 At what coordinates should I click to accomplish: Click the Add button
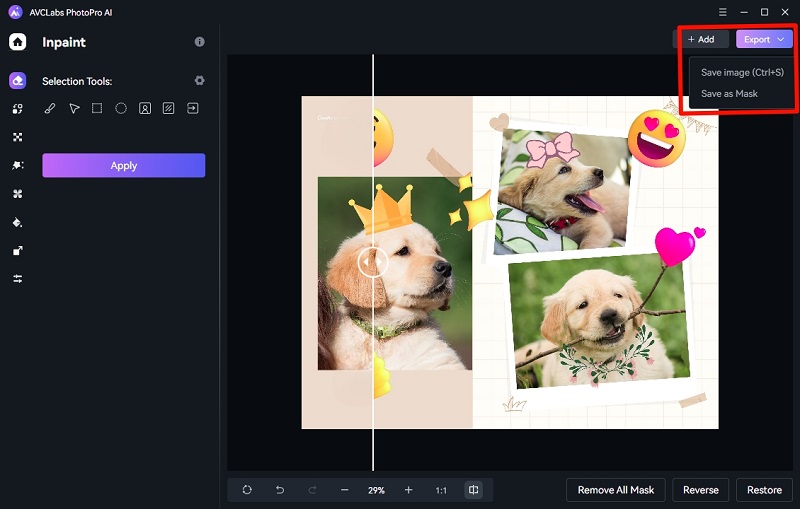tap(701, 39)
